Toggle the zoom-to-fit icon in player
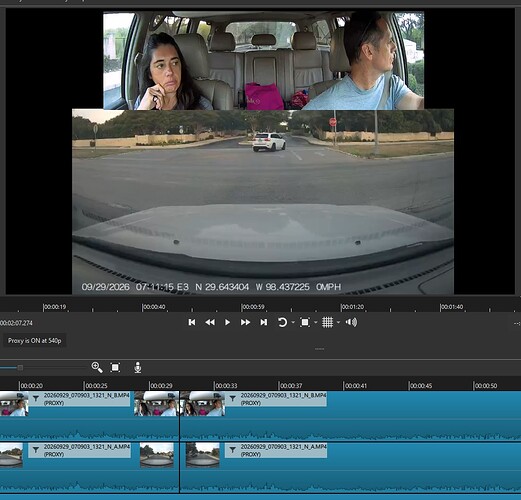The image size is (521, 500). coord(305,322)
